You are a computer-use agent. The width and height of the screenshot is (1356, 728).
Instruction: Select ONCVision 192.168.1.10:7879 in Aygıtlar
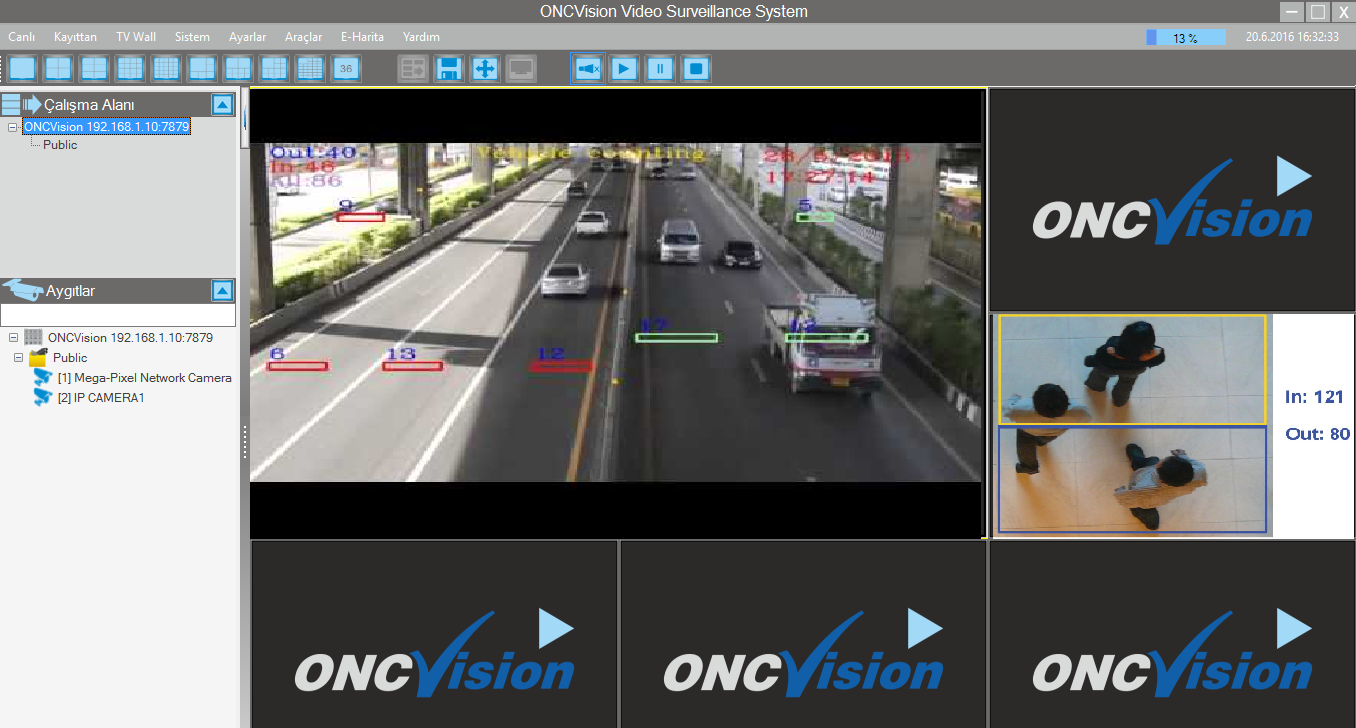pyautogui.click(x=130, y=338)
